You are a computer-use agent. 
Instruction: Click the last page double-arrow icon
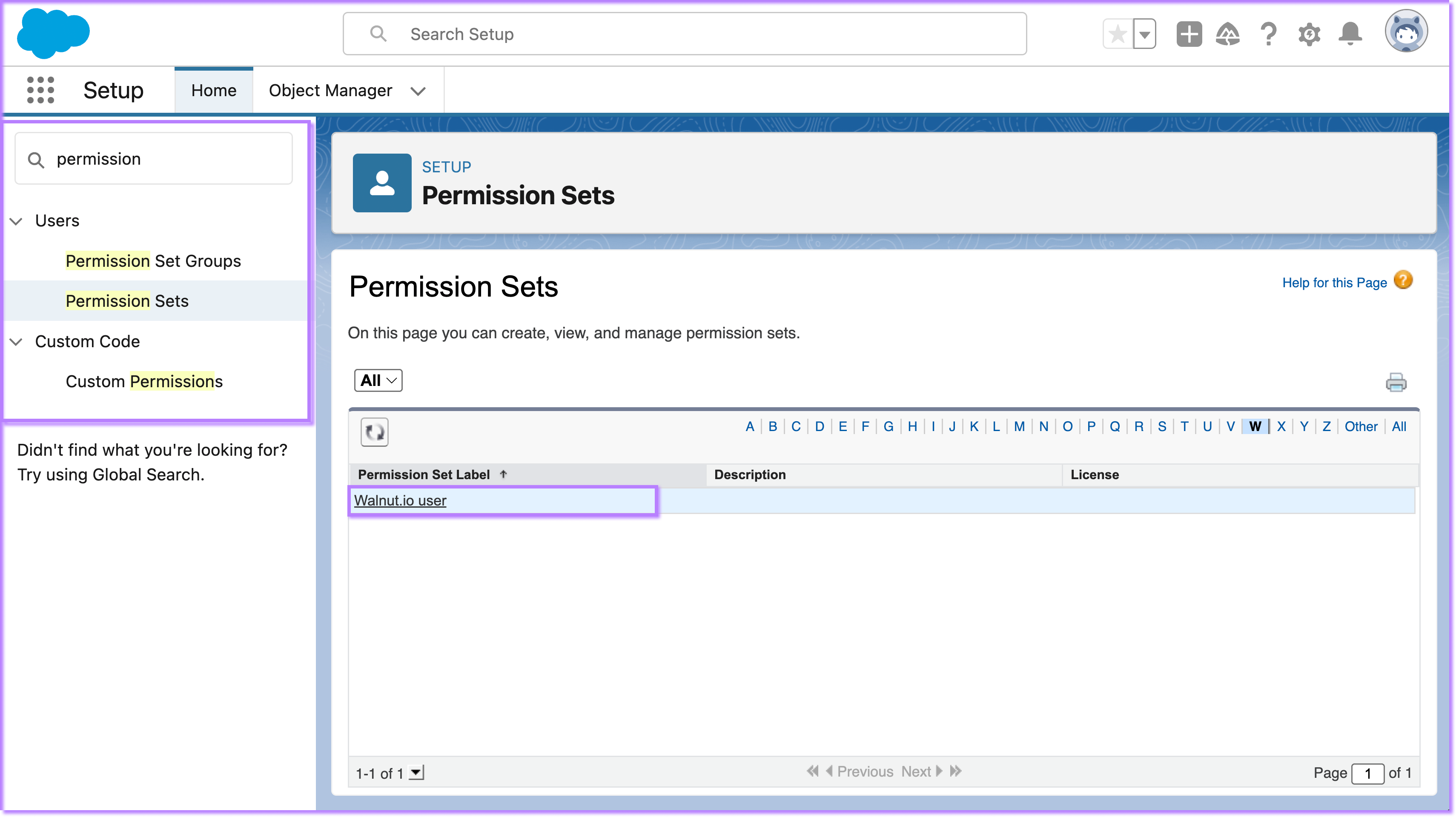(956, 771)
